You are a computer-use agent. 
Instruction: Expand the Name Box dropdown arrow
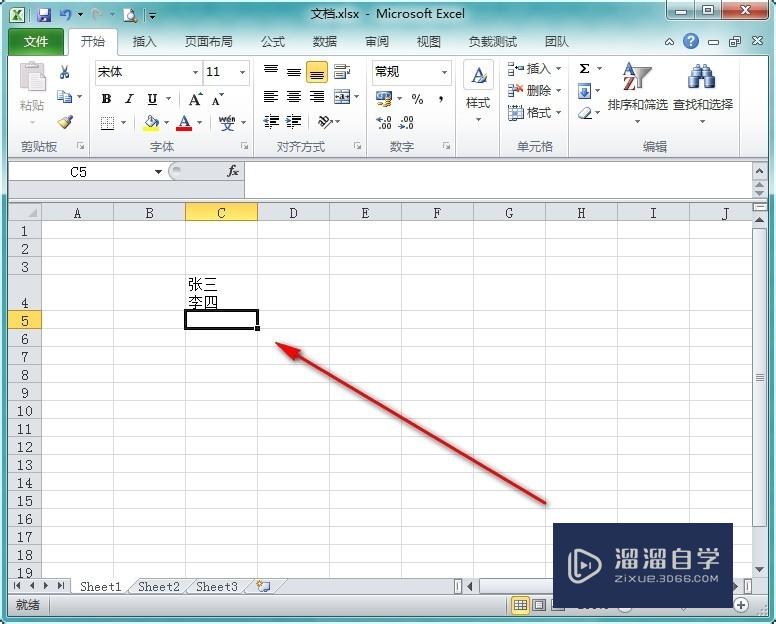[x=158, y=172]
